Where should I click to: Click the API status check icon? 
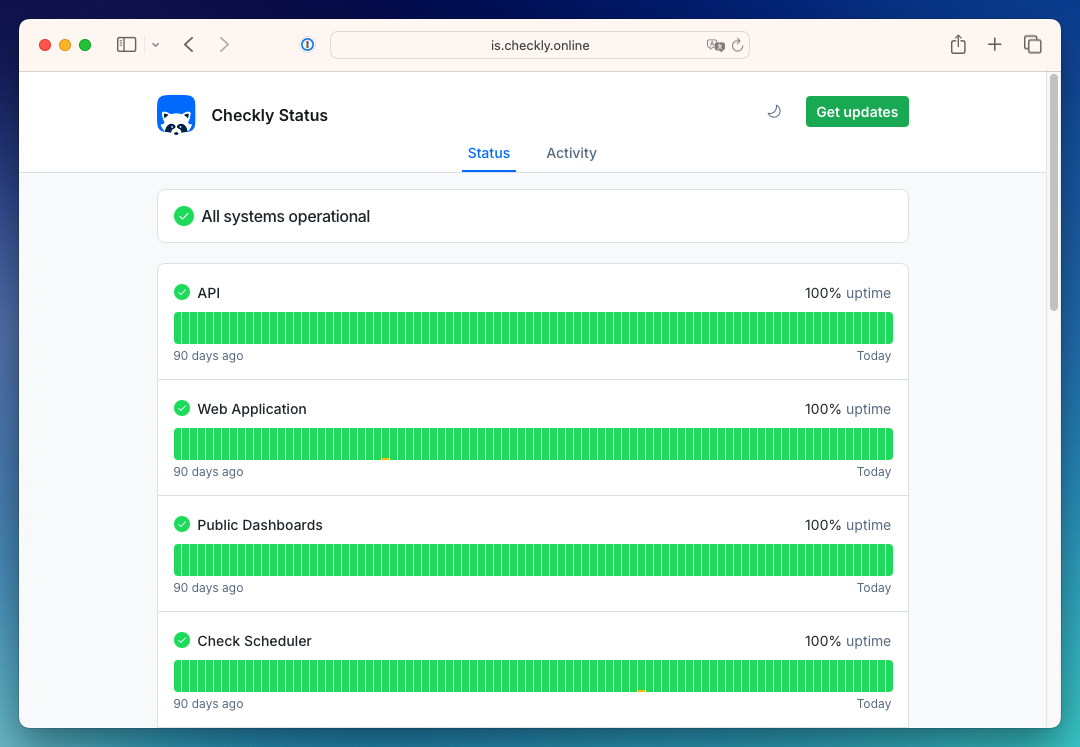(x=182, y=293)
